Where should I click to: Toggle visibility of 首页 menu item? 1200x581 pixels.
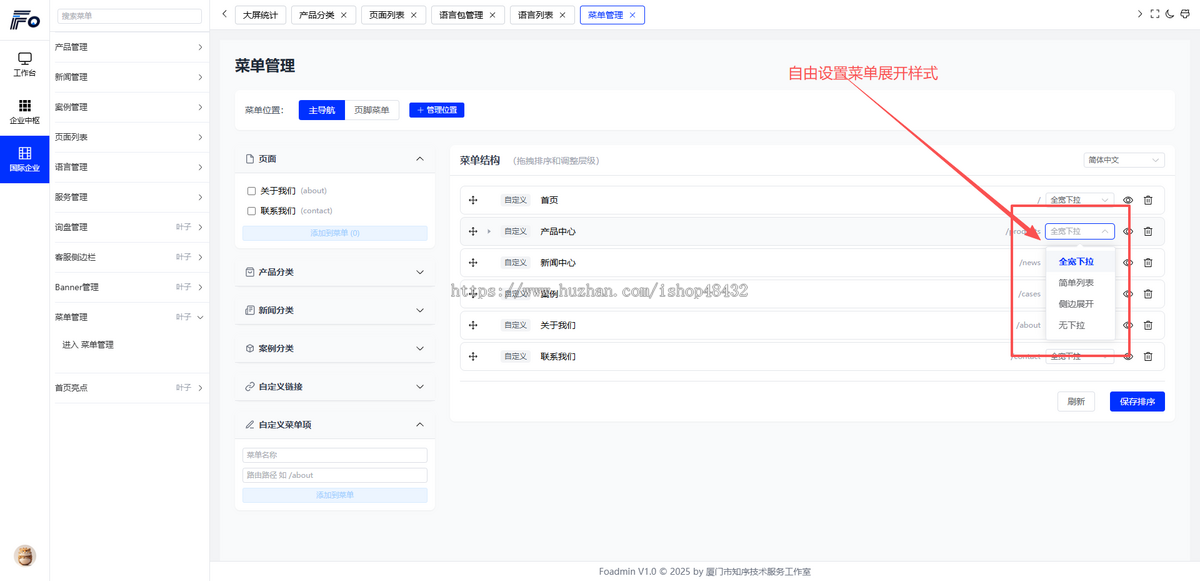[1128, 200]
